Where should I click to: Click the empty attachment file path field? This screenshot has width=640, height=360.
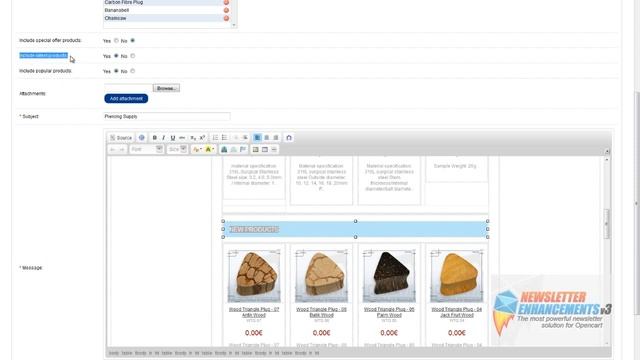point(128,88)
